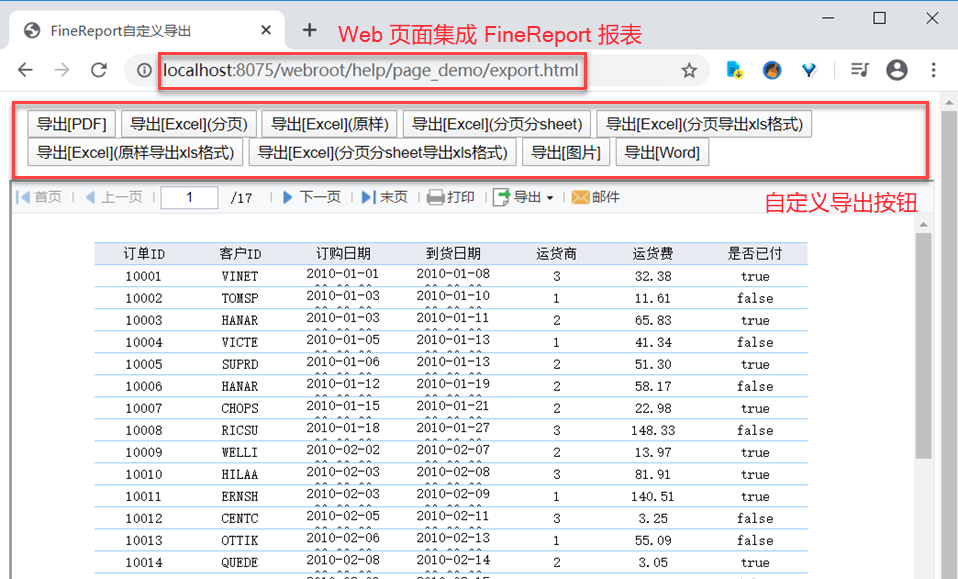Viewport: 958px width, 579px height.
Task: Go to next page (下一页) of report
Action: tap(311, 198)
